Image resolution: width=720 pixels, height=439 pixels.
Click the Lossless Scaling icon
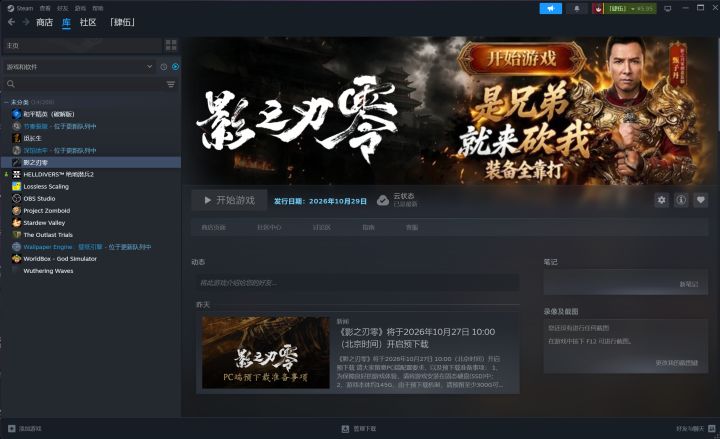tap(17, 186)
